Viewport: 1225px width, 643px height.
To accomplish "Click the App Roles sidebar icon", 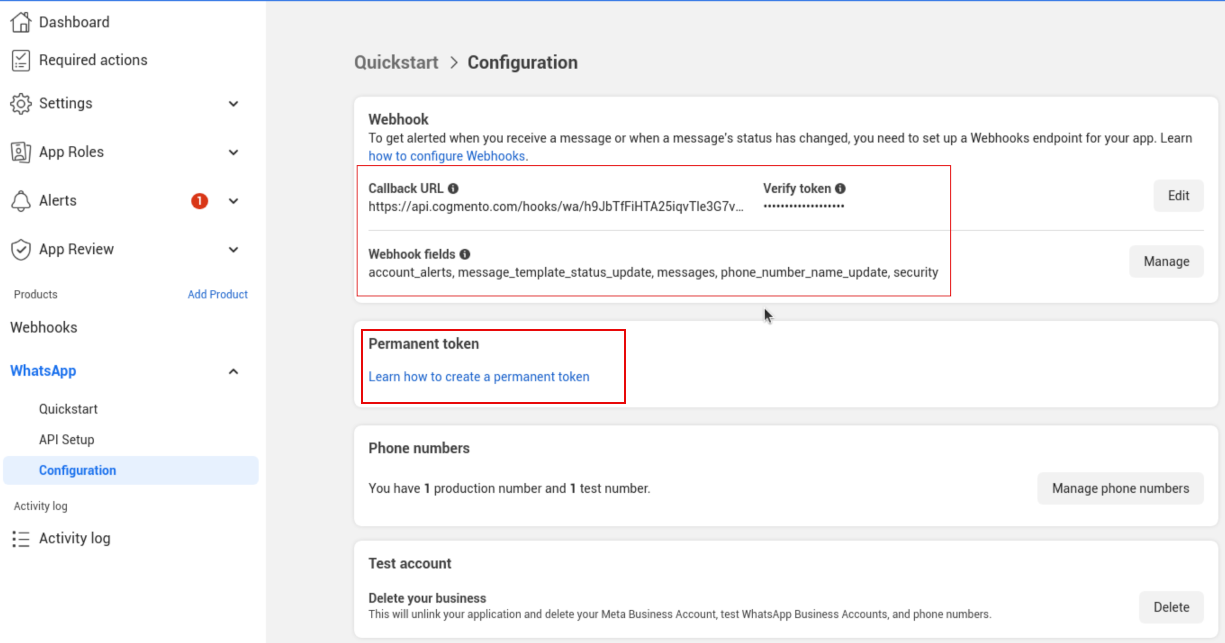I will [22, 151].
